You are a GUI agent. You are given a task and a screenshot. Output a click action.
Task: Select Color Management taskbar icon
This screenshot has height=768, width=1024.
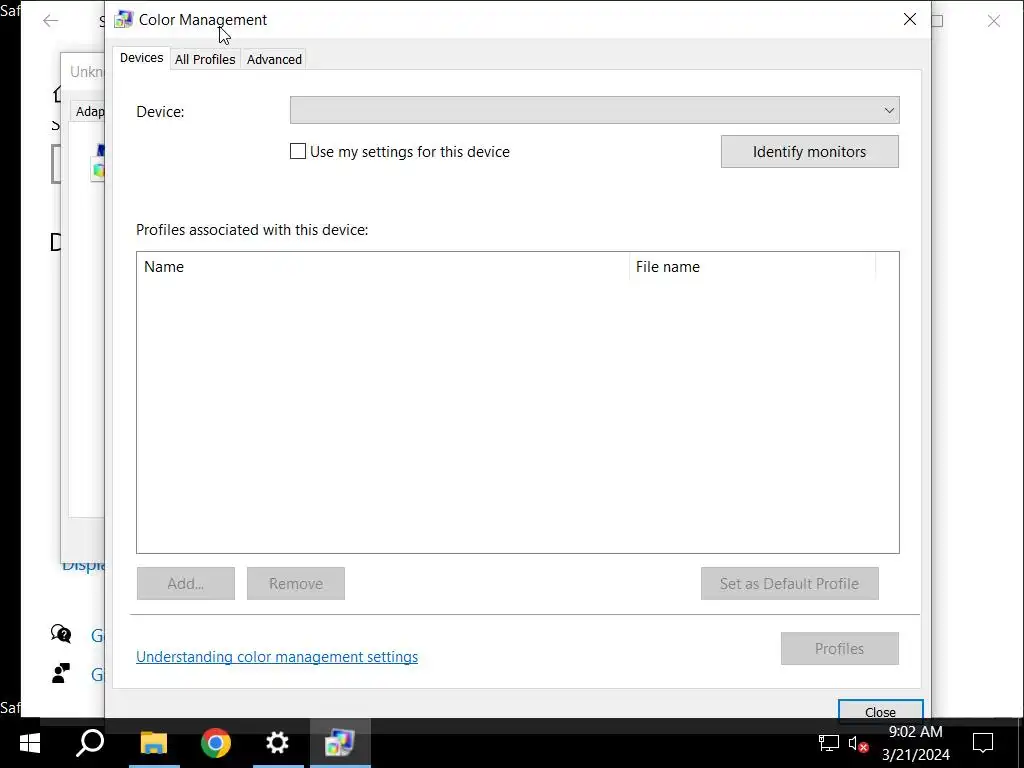click(x=340, y=743)
